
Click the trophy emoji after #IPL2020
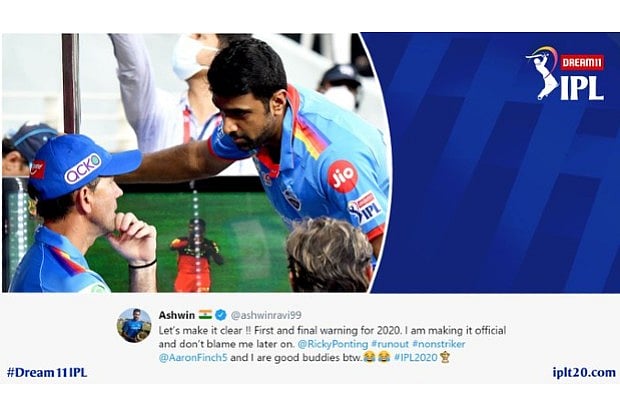click(x=445, y=358)
